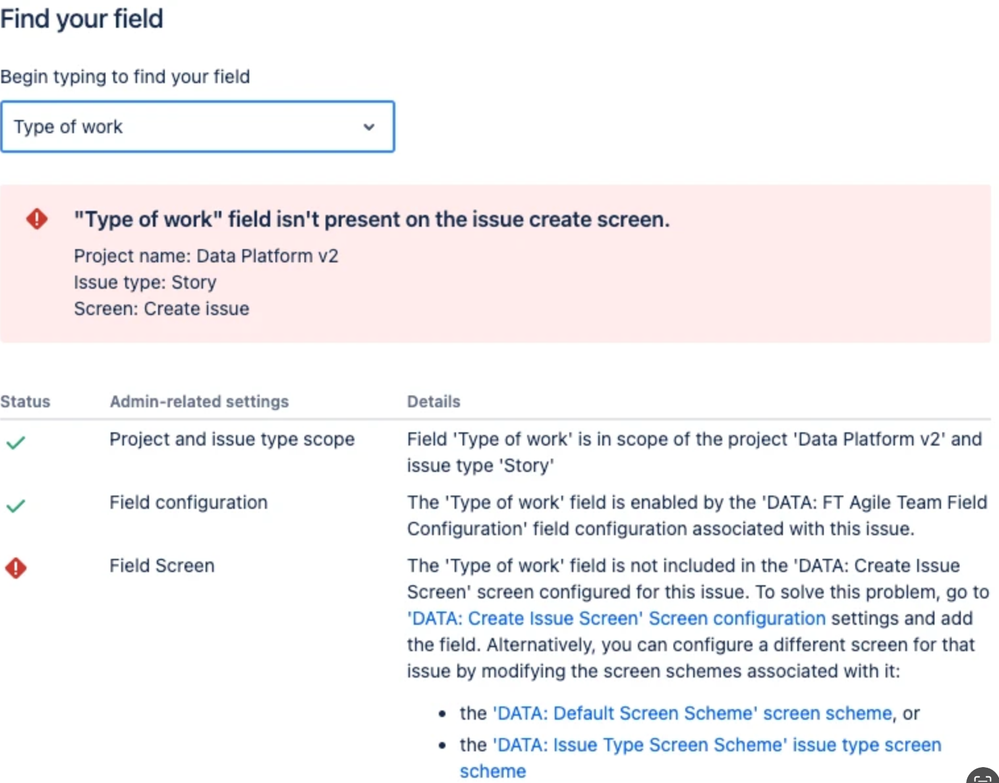Select Project and issue type scope row label
Image resolution: width=999 pixels, height=783 pixels.
(232, 440)
